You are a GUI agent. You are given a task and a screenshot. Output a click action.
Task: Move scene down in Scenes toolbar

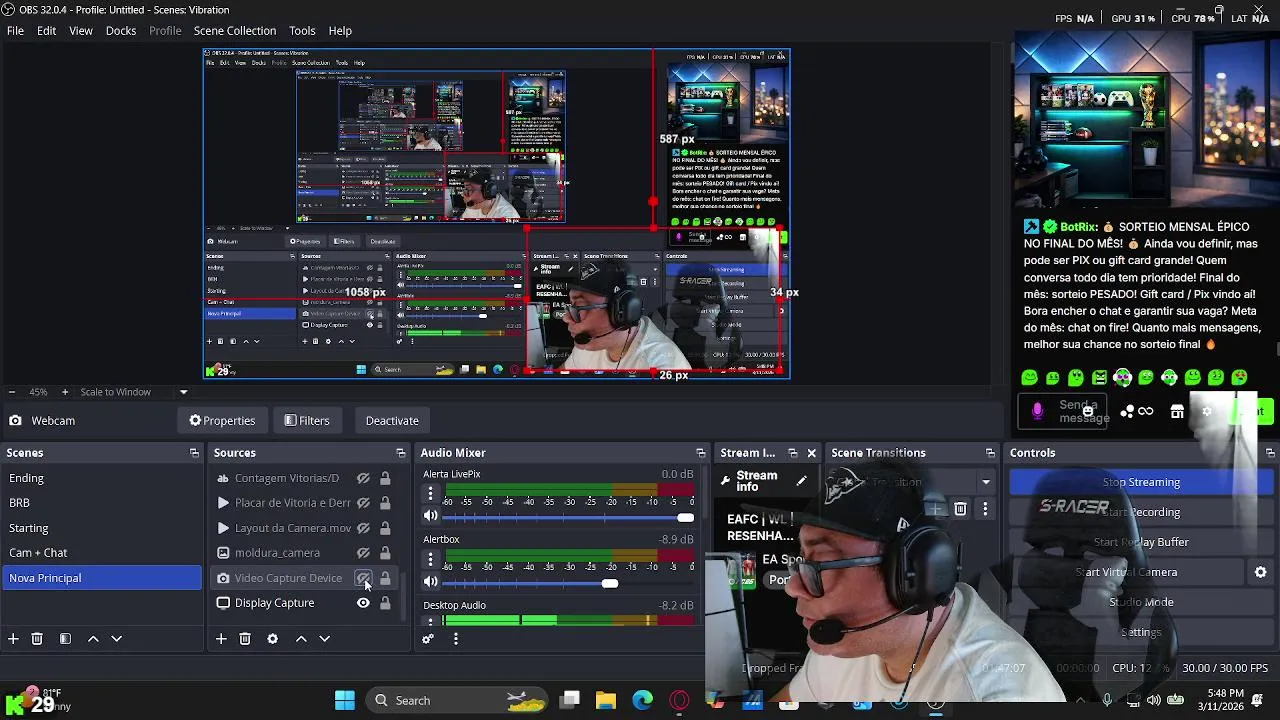[x=116, y=638]
